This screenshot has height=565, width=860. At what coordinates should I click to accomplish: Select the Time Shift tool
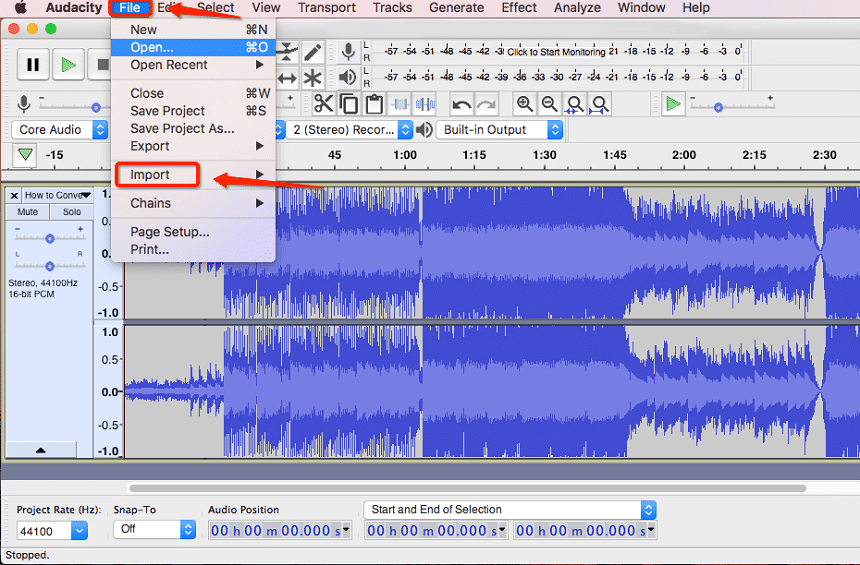287,78
